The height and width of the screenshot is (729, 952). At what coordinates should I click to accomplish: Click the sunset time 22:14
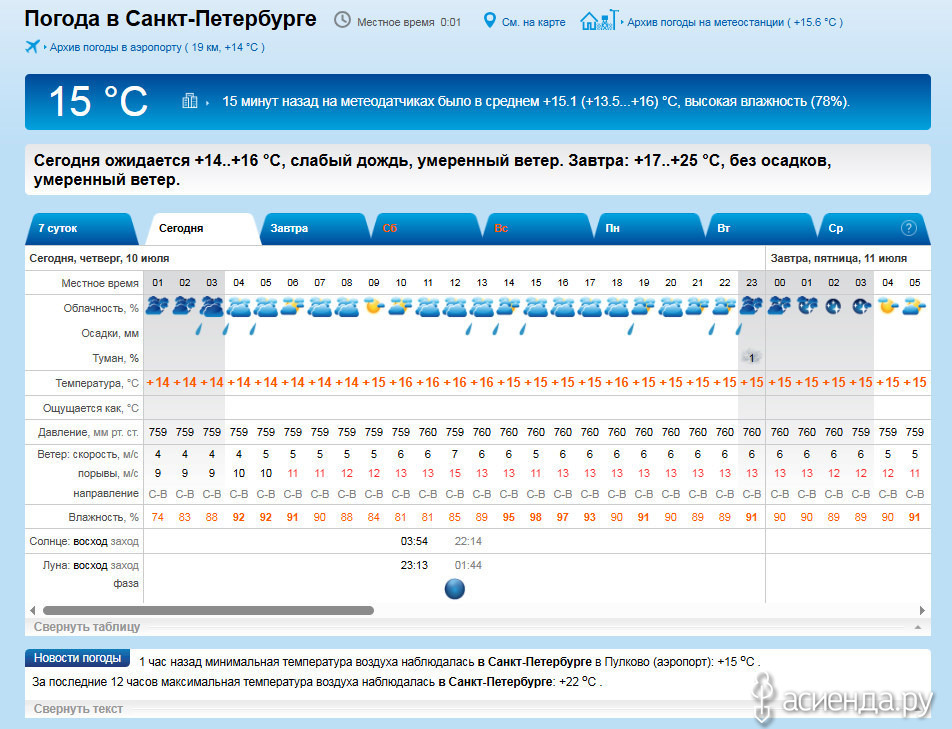pos(468,541)
